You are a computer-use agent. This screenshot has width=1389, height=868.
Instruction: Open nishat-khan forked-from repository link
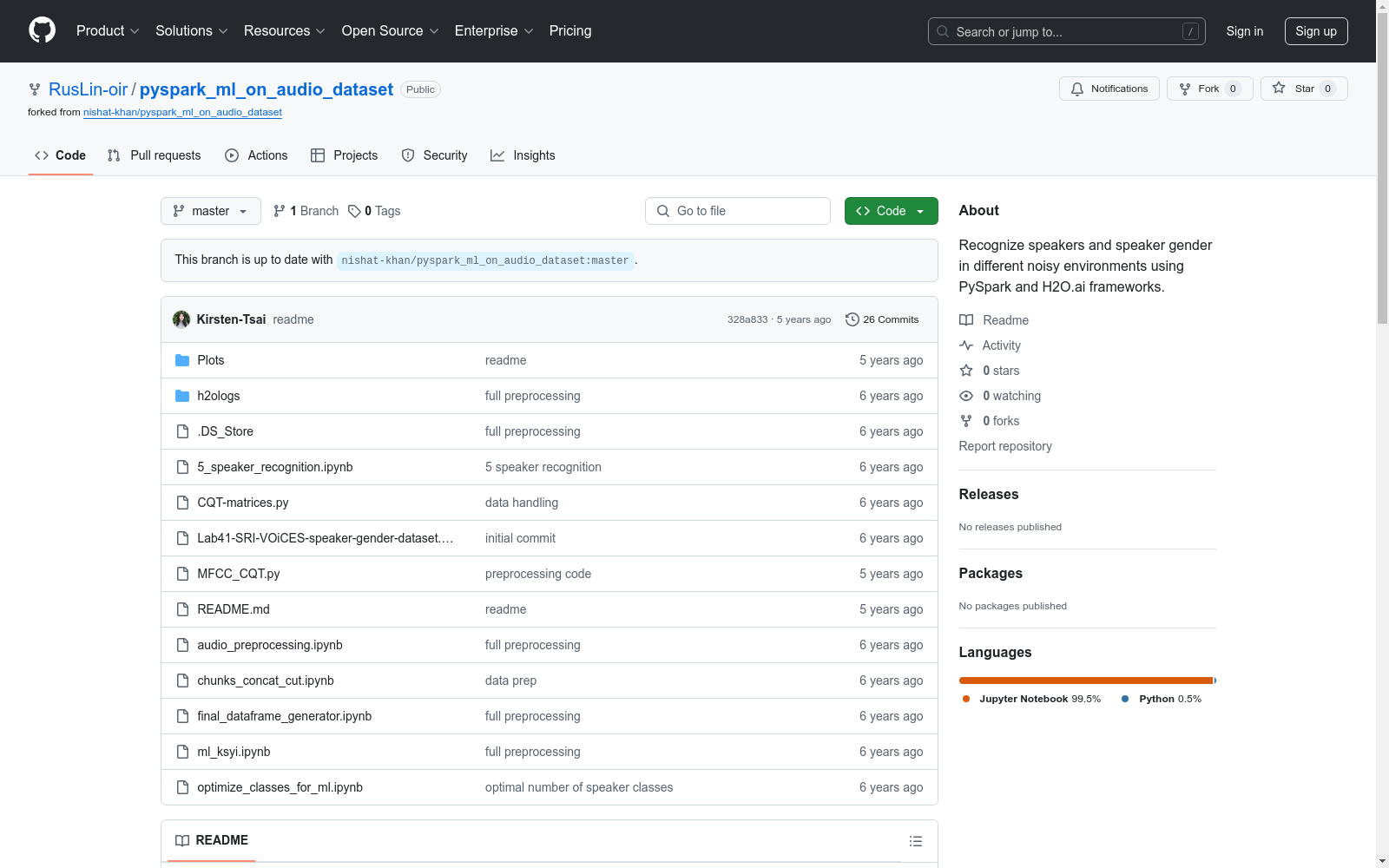point(182,112)
